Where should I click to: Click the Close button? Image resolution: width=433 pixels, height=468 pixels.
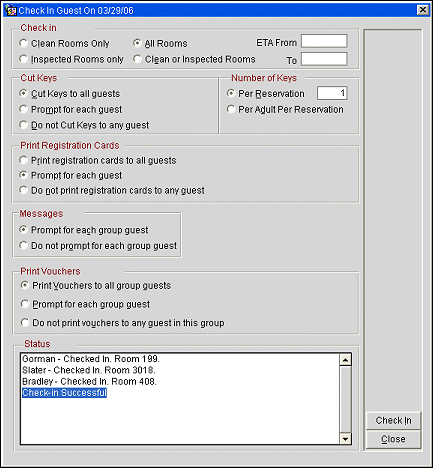coord(393,439)
